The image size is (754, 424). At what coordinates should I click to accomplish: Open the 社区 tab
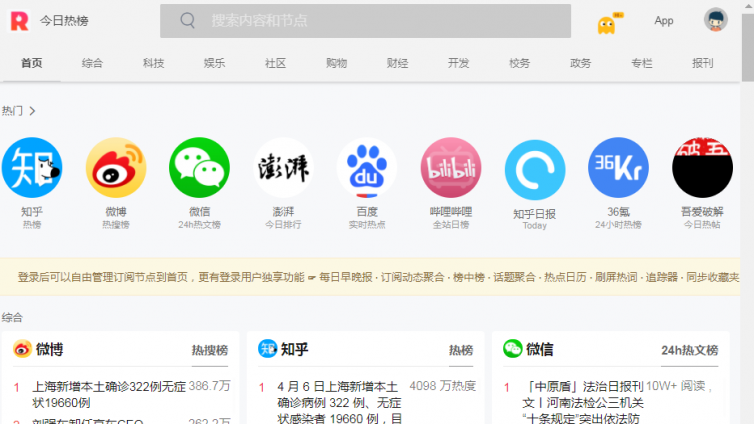(276, 63)
